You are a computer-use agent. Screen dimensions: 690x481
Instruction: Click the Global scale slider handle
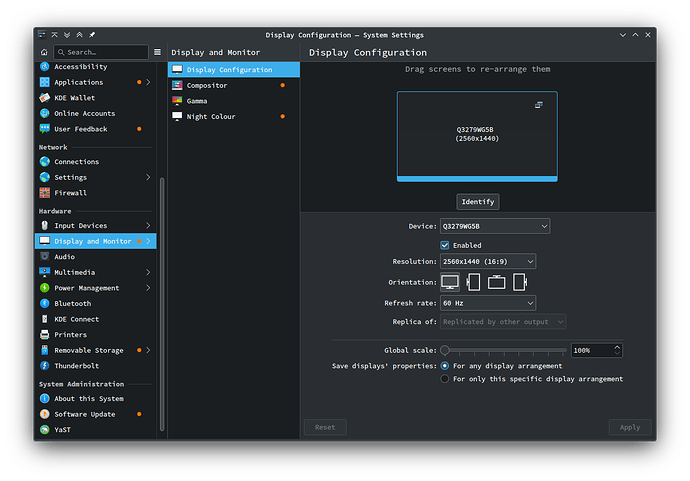(x=445, y=350)
